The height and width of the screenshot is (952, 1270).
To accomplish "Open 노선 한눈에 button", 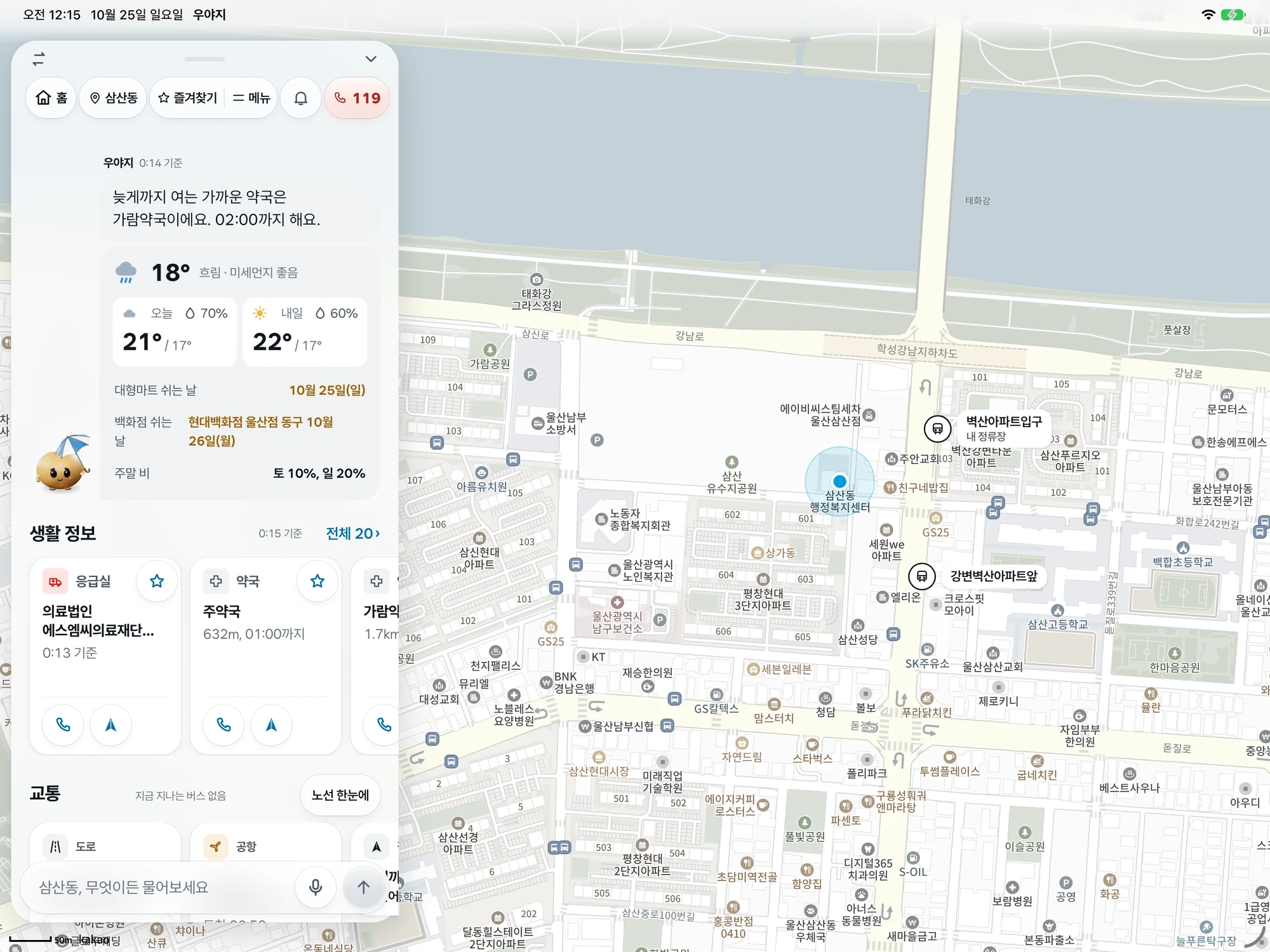I will 340,795.
